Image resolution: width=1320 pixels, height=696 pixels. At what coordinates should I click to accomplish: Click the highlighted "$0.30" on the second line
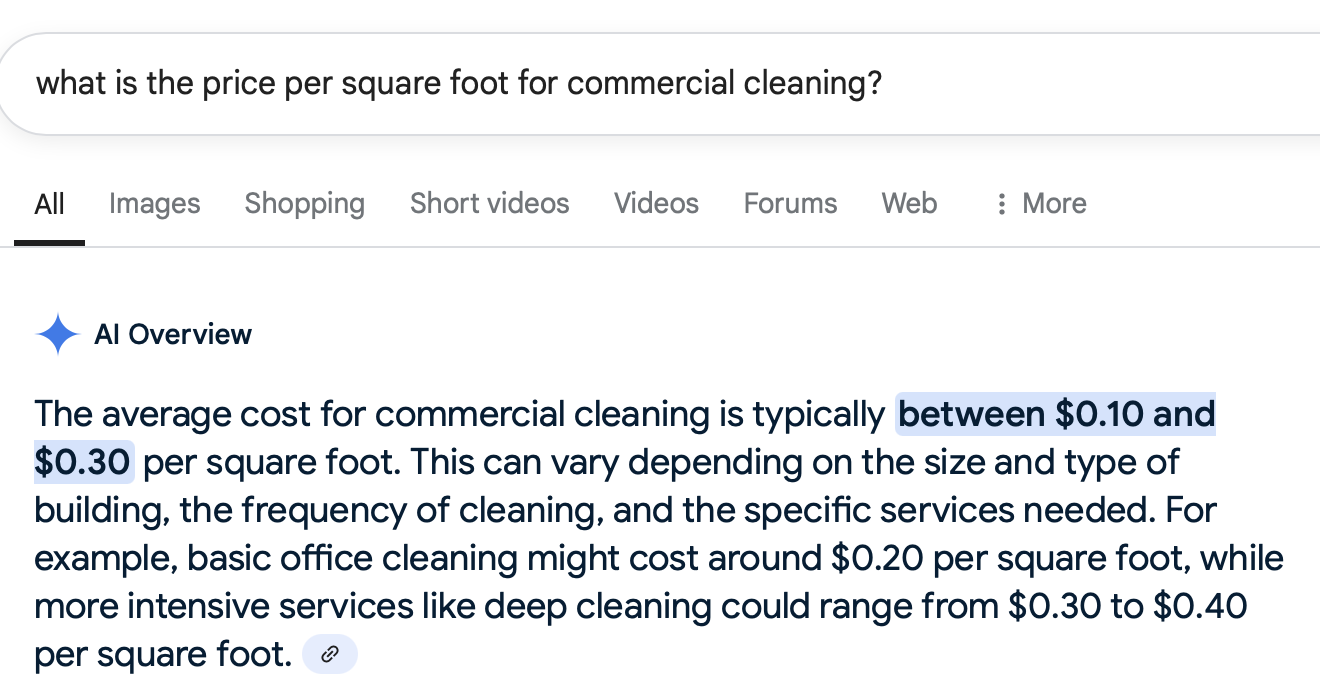pyautogui.click(x=83, y=462)
